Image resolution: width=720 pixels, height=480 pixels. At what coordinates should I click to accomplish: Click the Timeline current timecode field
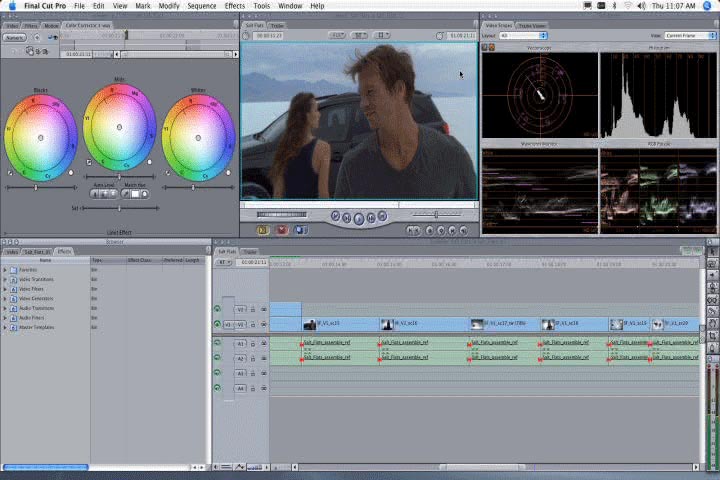(253, 262)
